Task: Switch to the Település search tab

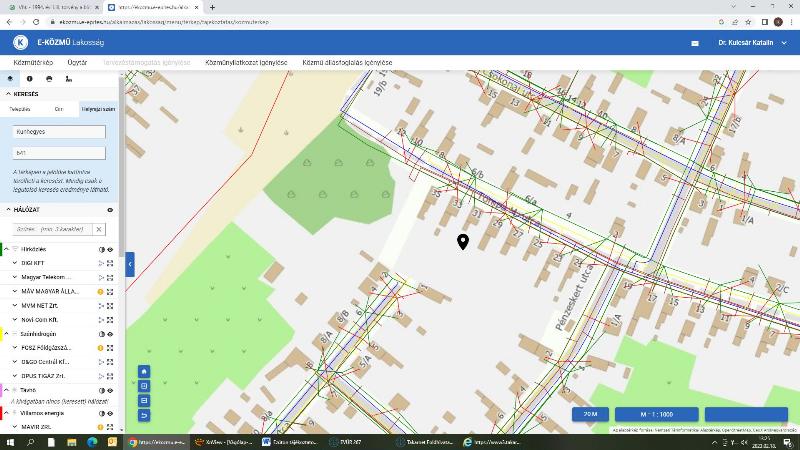Action: pyautogui.click(x=20, y=109)
